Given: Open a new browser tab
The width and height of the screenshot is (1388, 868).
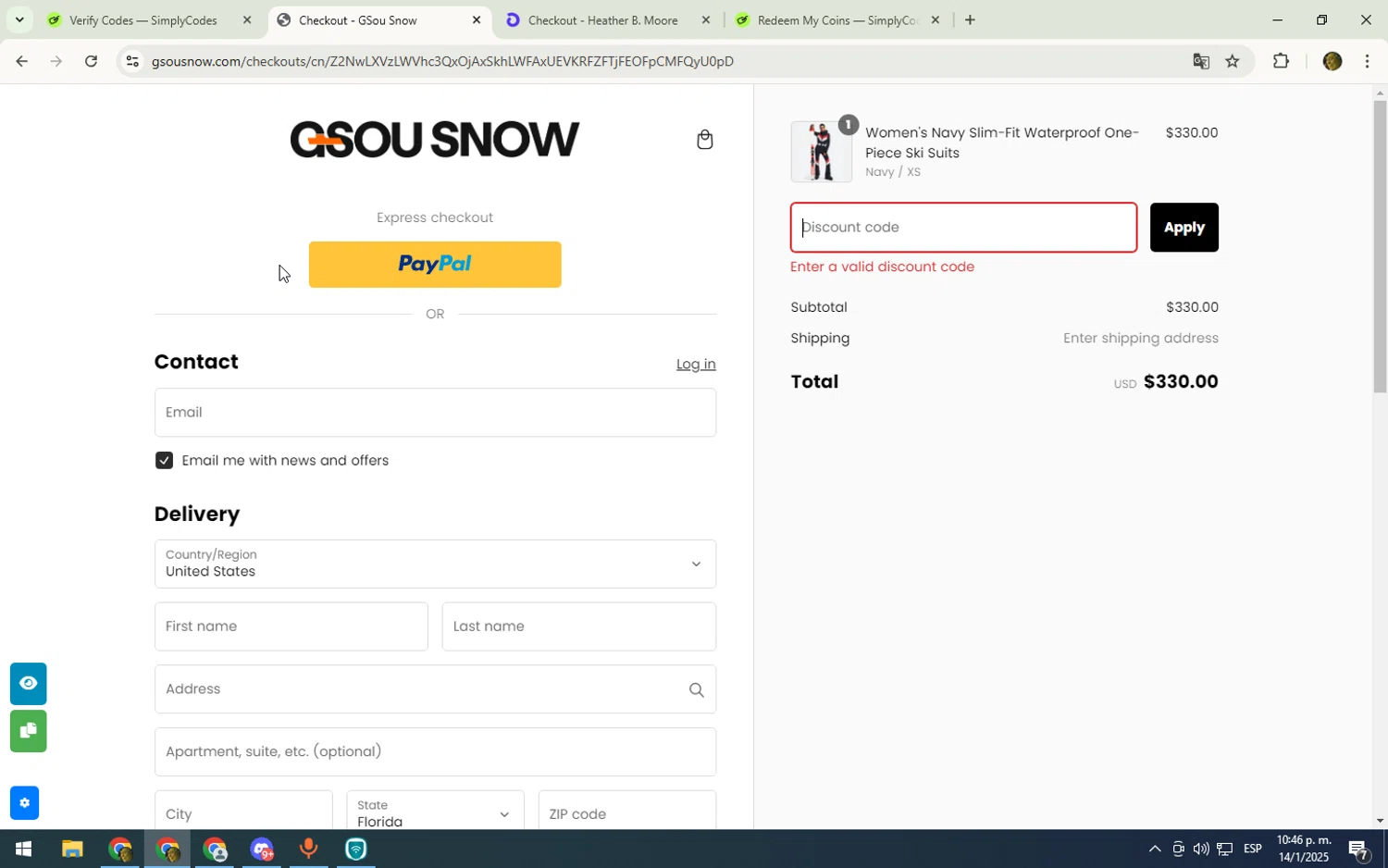Looking at the screenshot, I should (970, 19).
